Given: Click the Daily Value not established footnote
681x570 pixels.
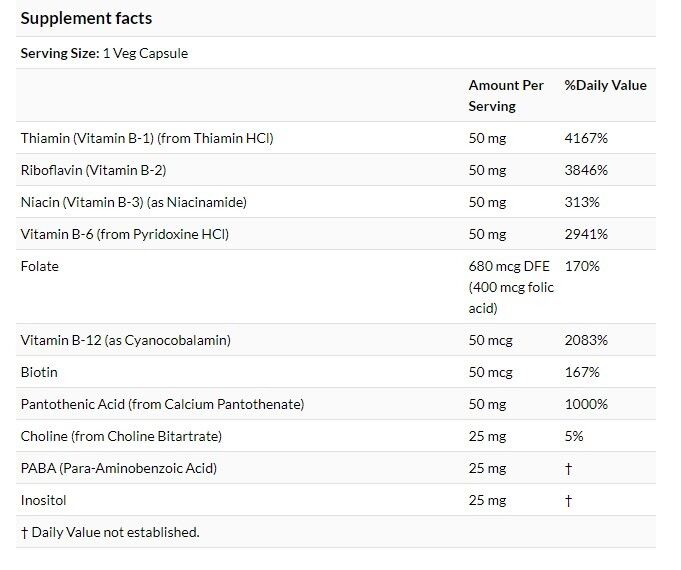Looking at the screenshot, I should (110, 532).
